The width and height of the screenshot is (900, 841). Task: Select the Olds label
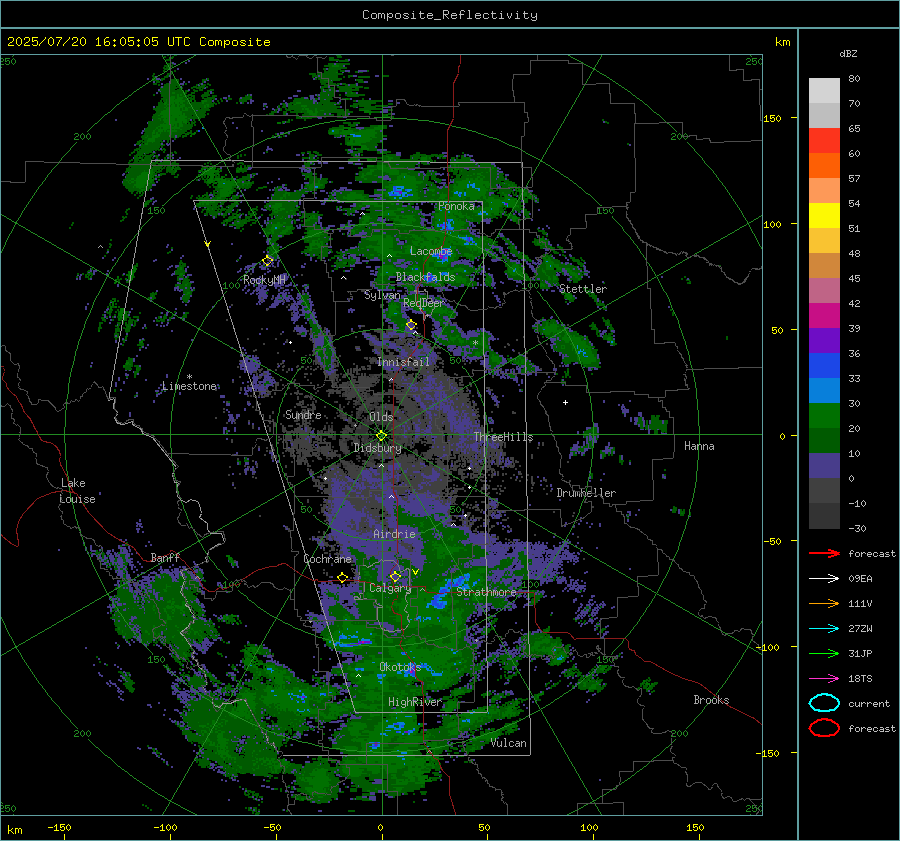click(381, 417)
